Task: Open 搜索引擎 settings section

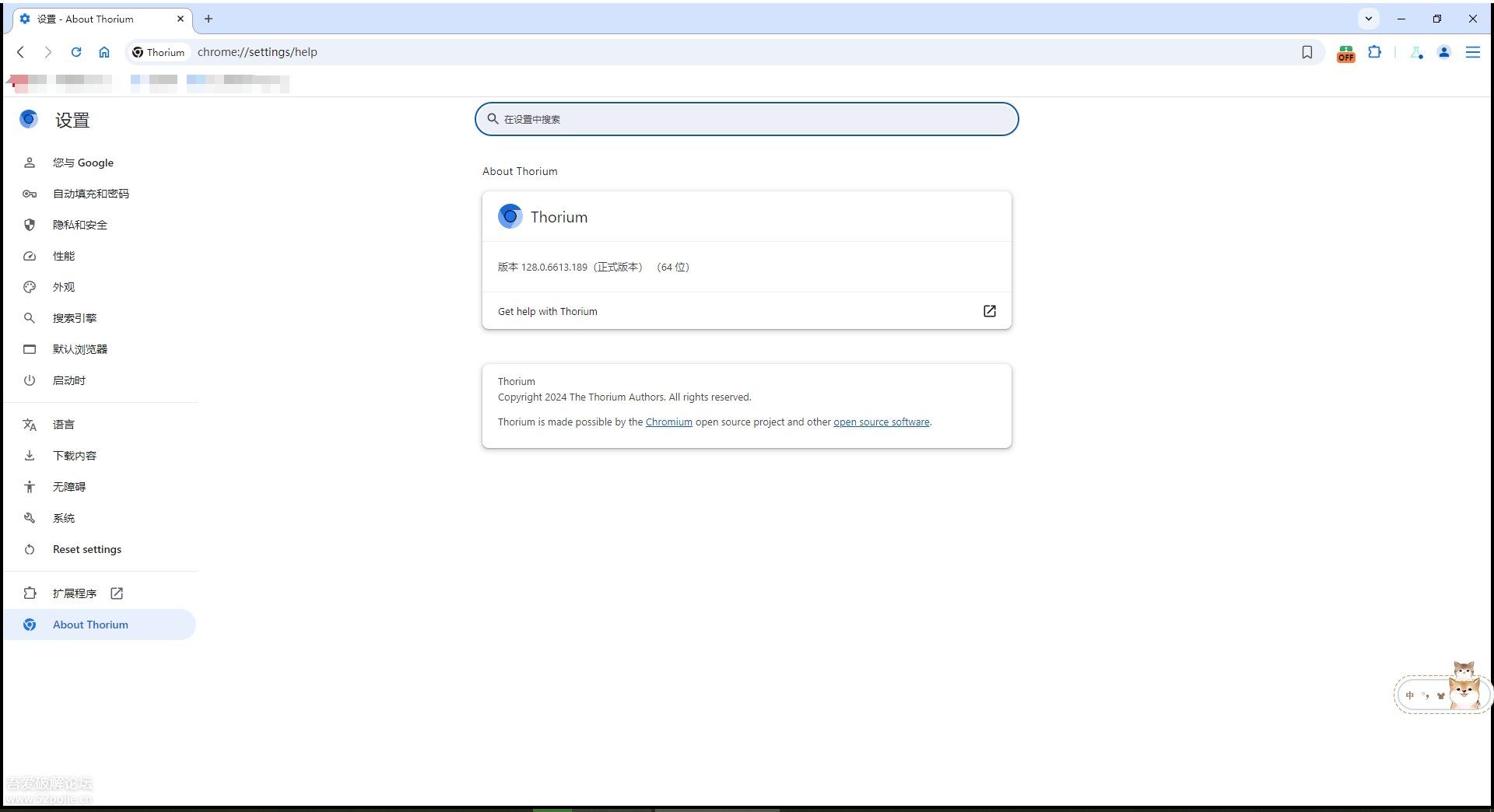Action: [100, 318]
